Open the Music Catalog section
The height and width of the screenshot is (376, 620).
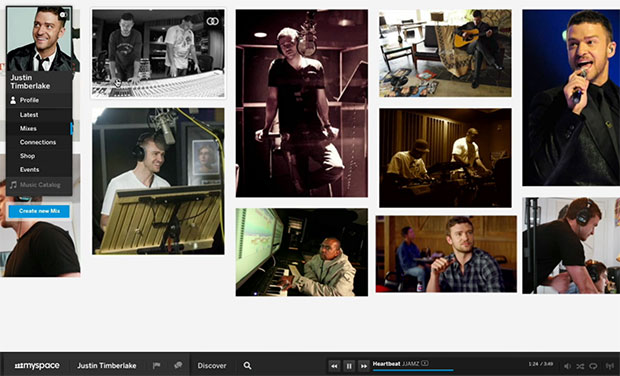39,185
